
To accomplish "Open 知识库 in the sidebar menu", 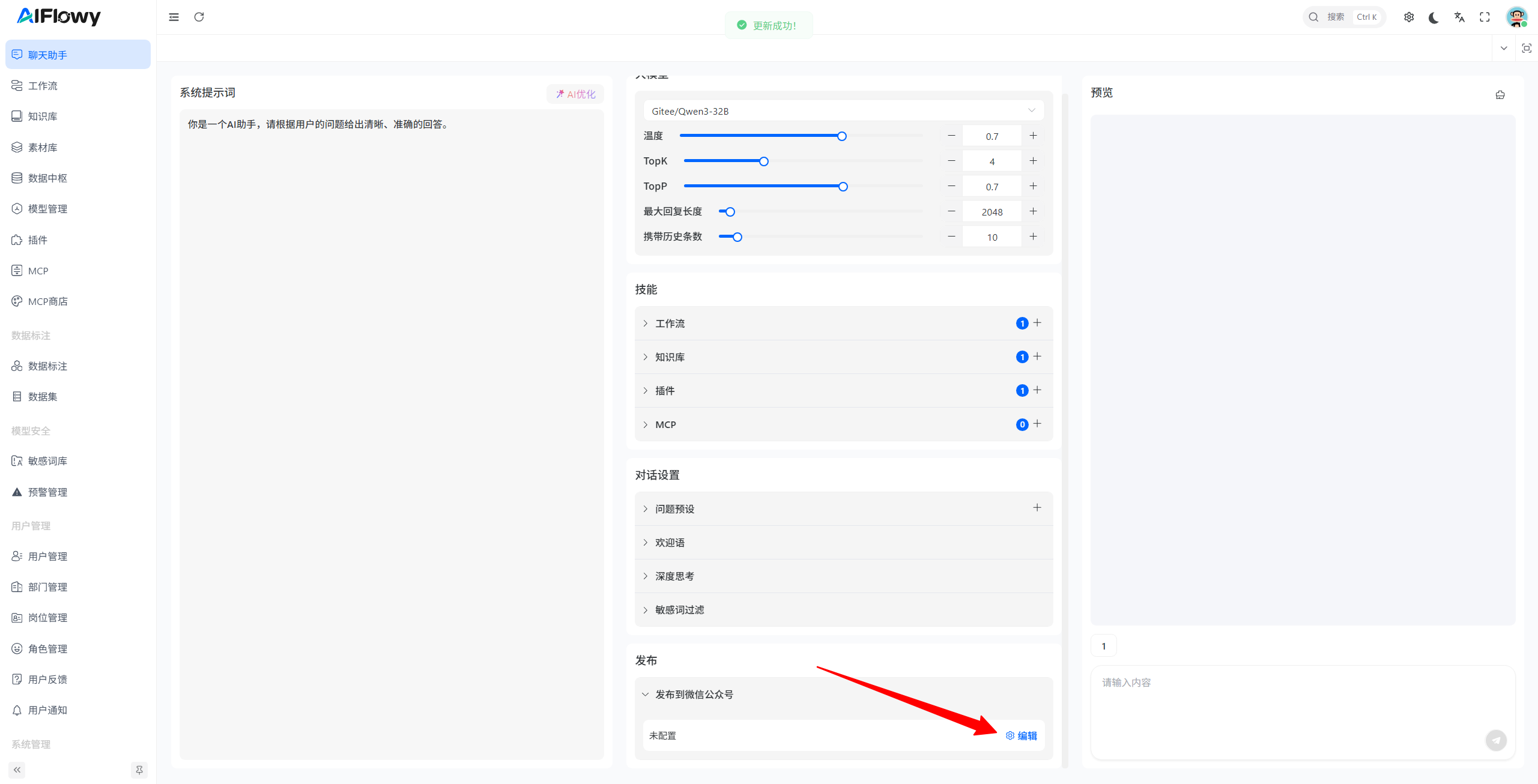I will click(x=42, y=116).
